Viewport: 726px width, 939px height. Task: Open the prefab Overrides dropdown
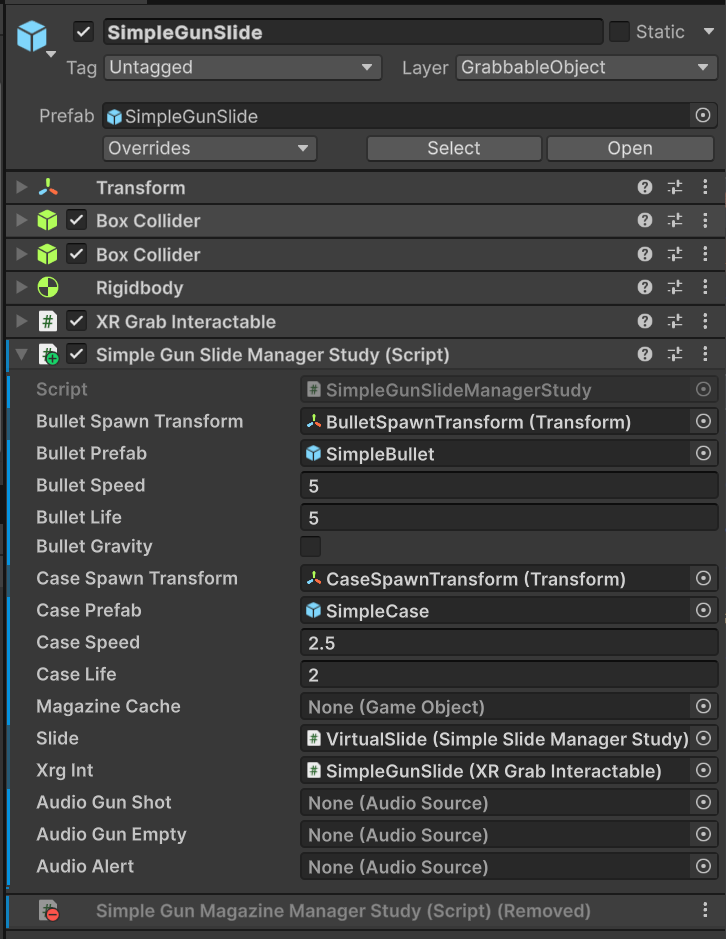click(x=209, y=149)
